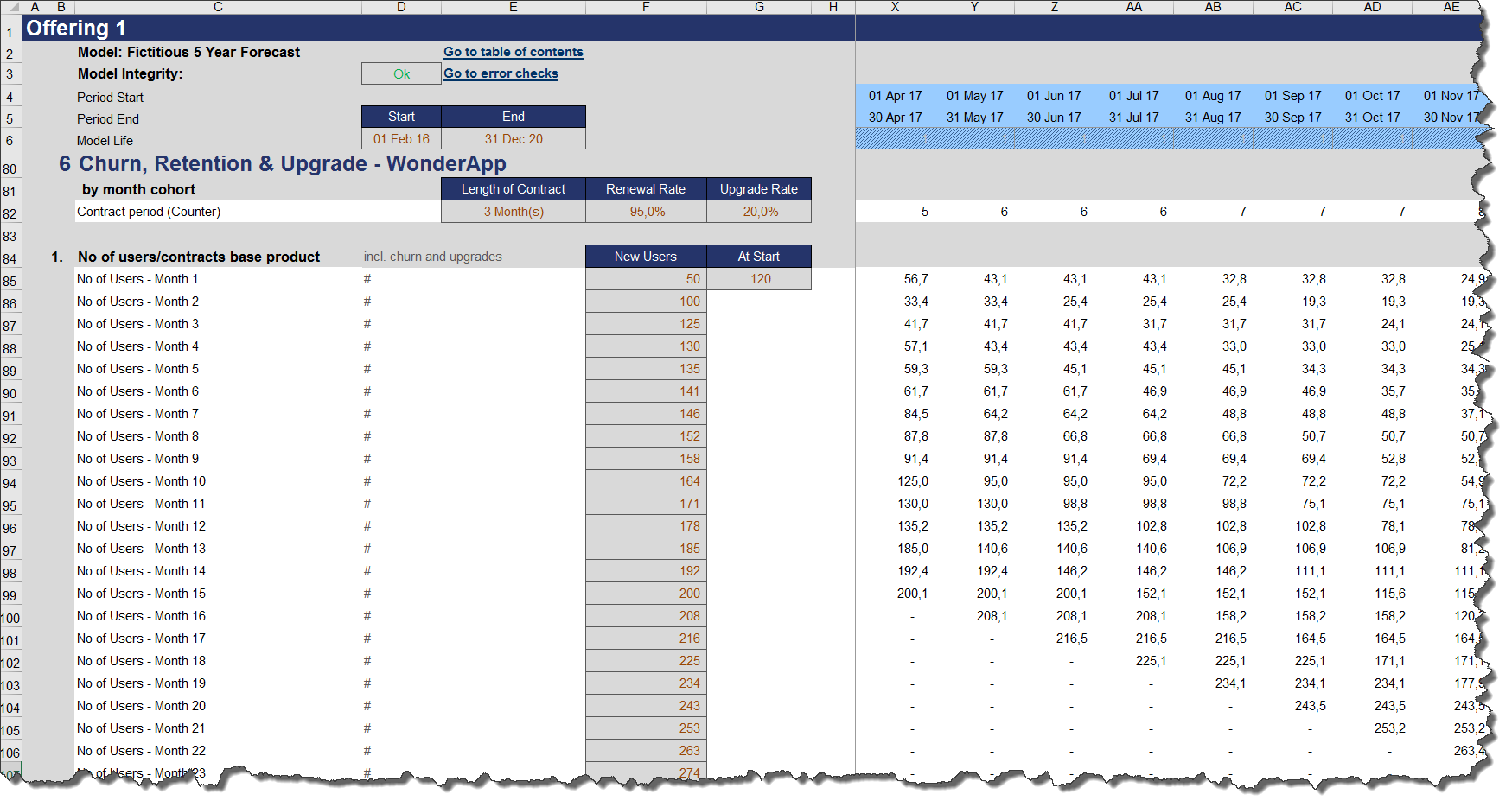Select row header 99
This screenshot has width=1512, height=807.
click(x=10, y=595)
